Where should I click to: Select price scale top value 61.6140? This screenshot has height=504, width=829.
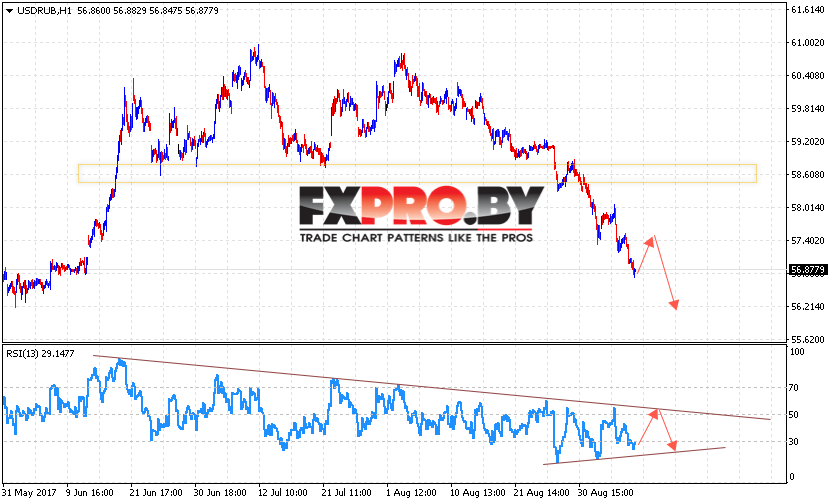[x=807, y=10]
